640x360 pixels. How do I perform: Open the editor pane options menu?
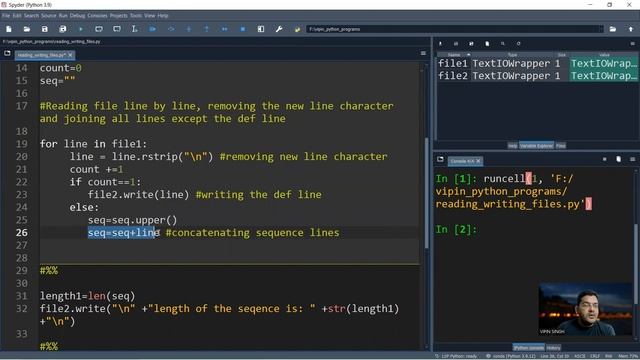click(423, 53)
